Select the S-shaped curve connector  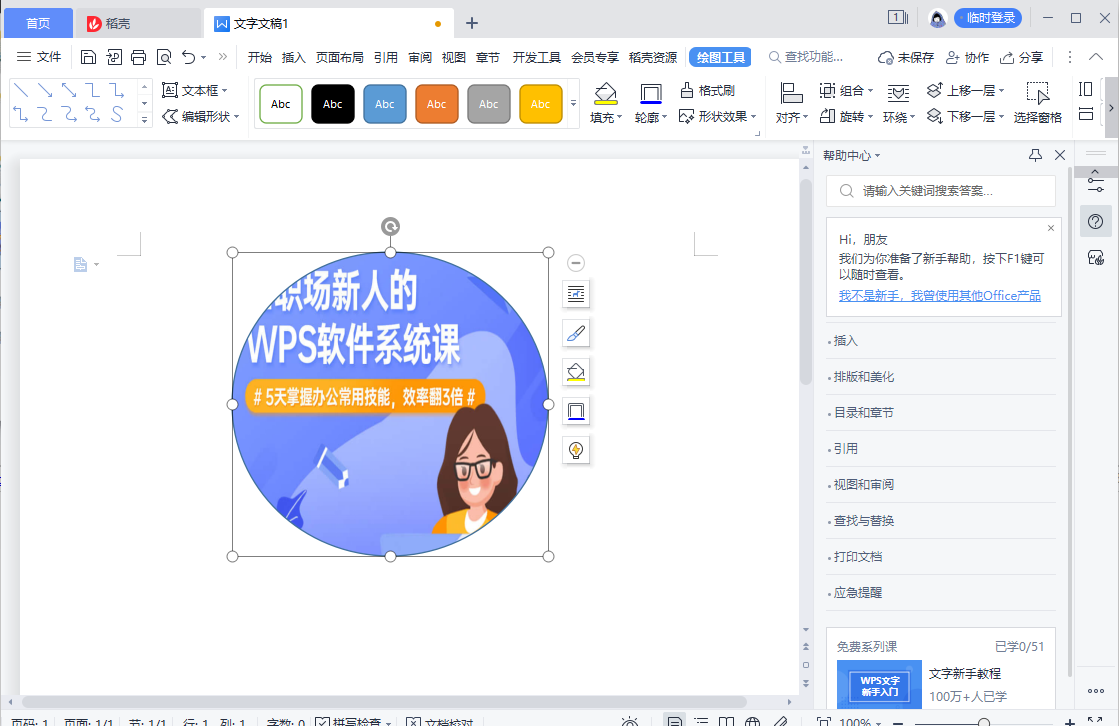pyautogui.click(x=116, y=114)
